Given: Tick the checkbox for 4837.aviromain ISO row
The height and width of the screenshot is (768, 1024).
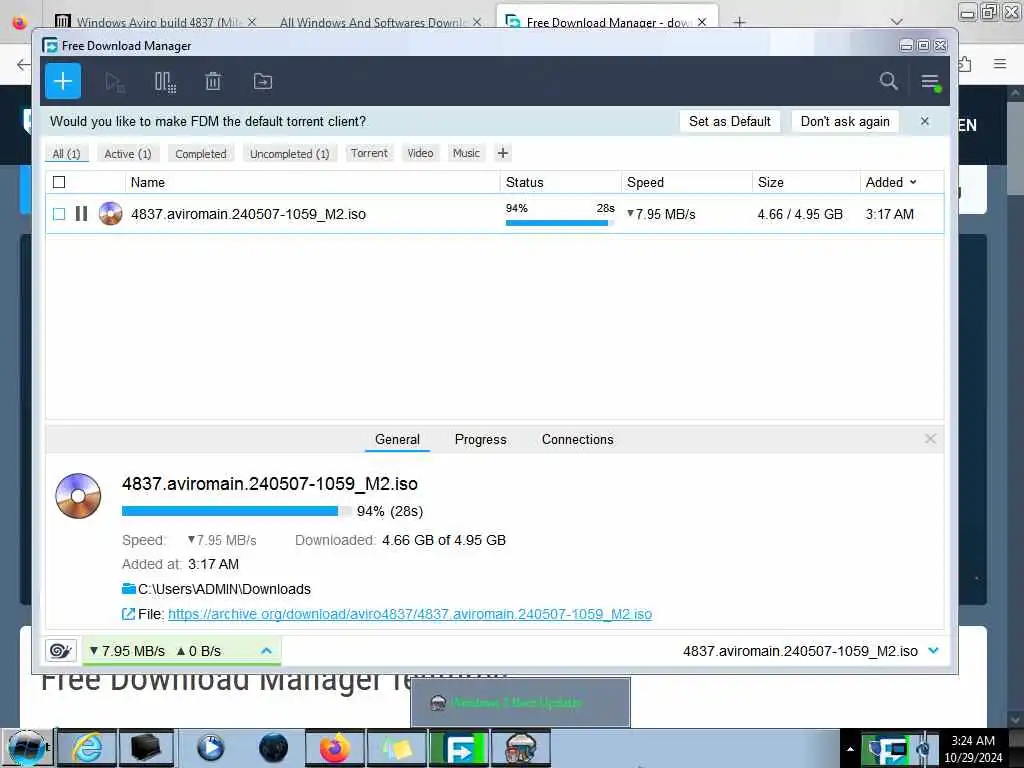Looking at the screenshot, I should click(59, 214).
